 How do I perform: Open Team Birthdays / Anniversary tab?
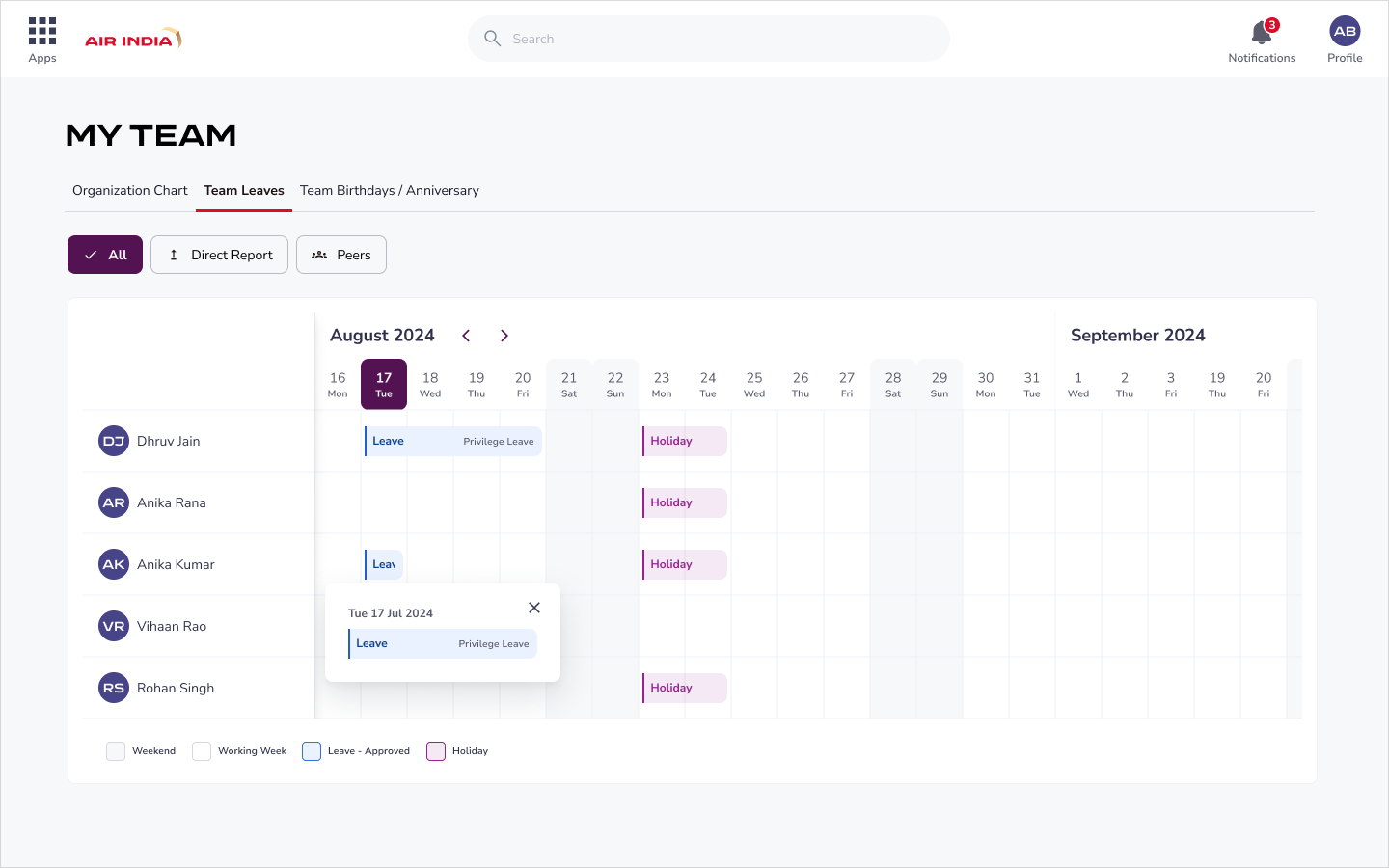390,190
